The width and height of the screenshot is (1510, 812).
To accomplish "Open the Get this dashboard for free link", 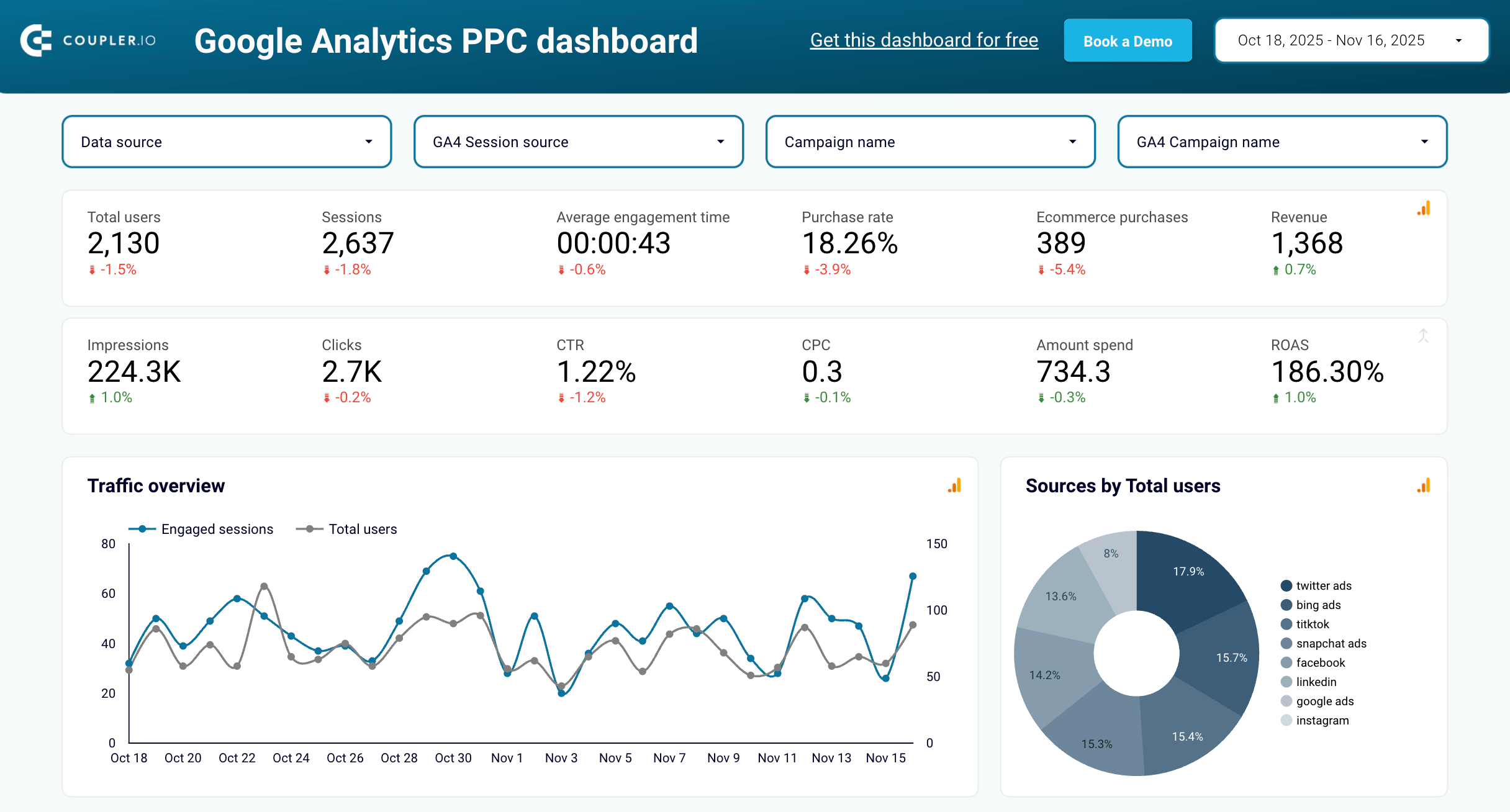I will [x=923, y=40].
